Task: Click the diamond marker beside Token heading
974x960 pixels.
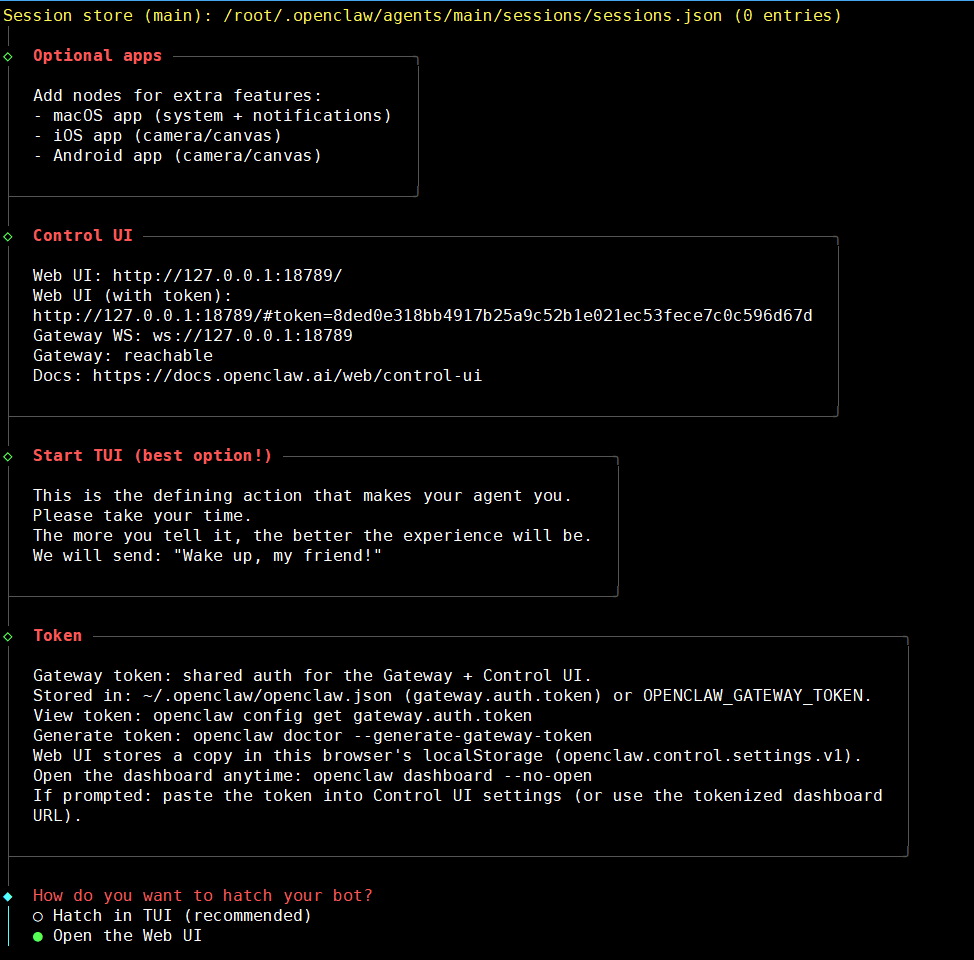Action: click(x=8, y=636)
